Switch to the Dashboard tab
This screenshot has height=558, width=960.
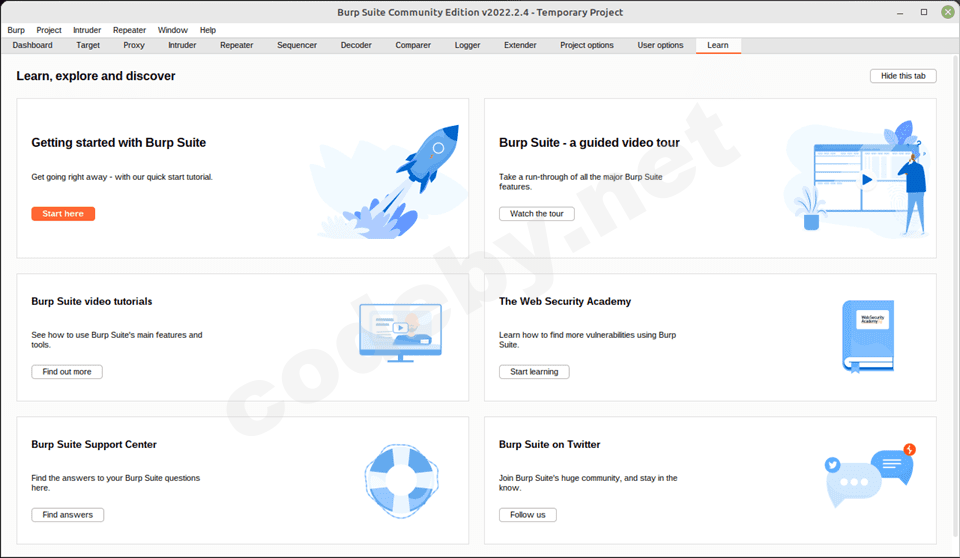pyautogui.click(x=32, y=45)
